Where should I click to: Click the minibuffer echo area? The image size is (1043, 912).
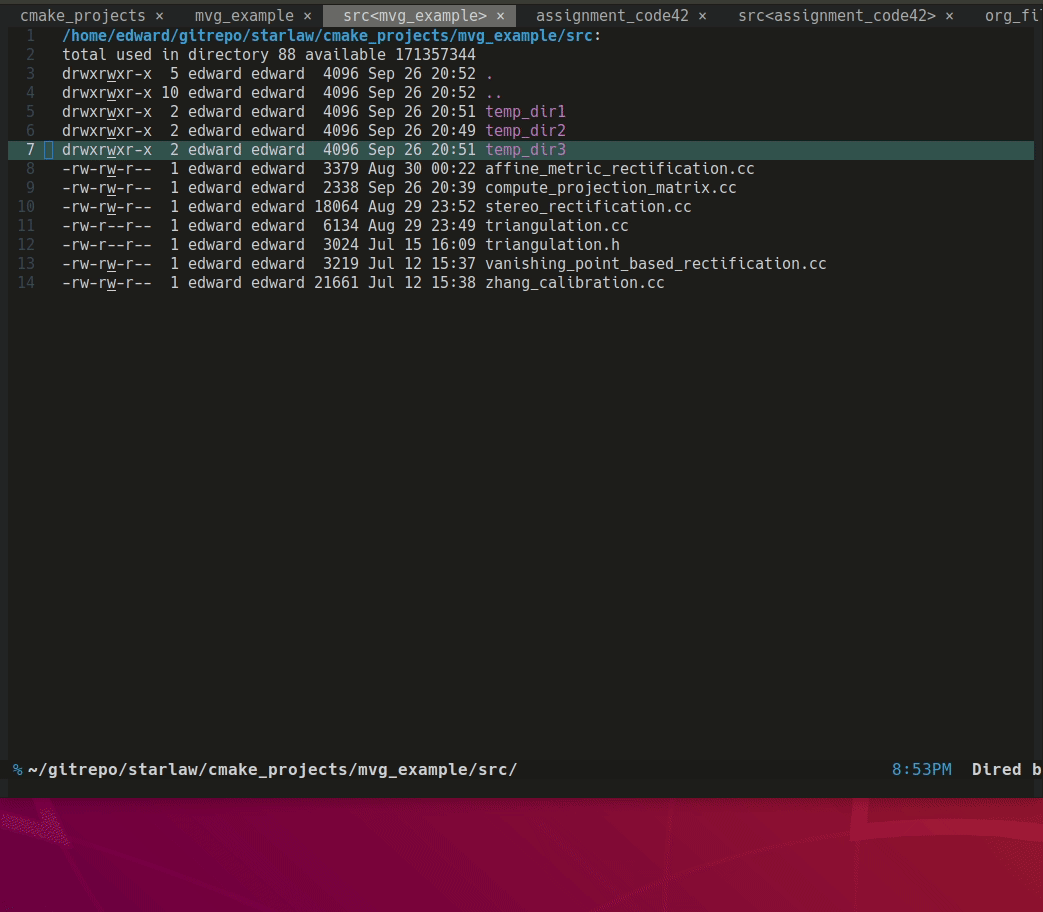522,789
